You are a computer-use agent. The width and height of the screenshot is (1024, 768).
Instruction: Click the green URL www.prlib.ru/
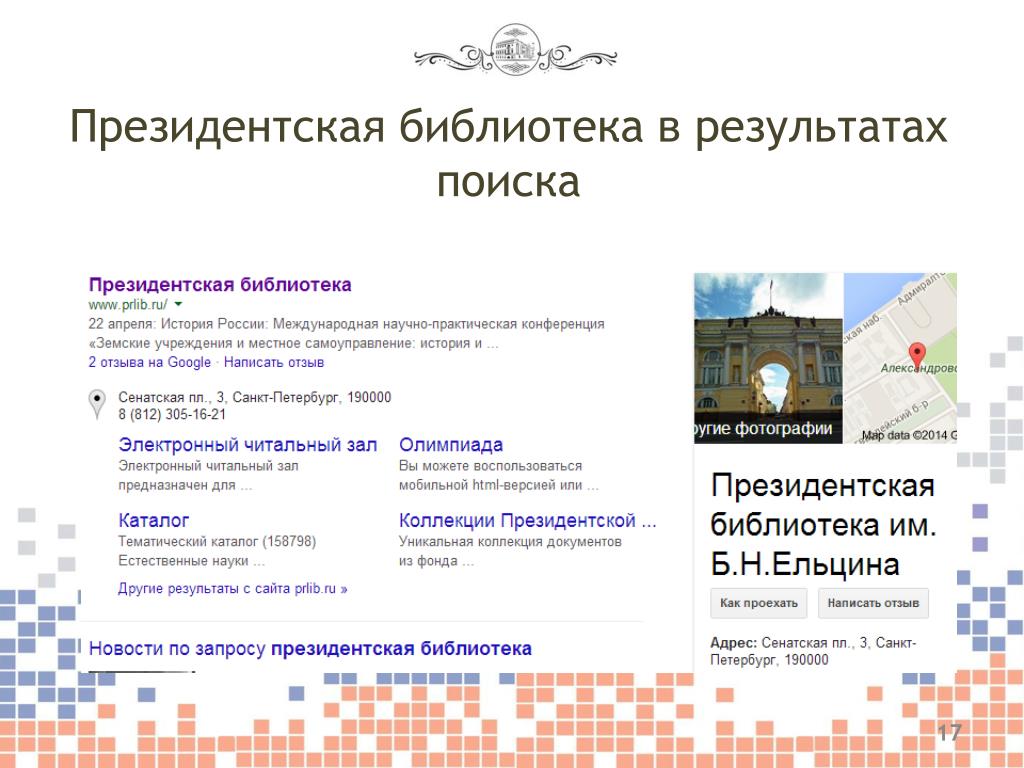pyautogui.click(x=128, y=304)
